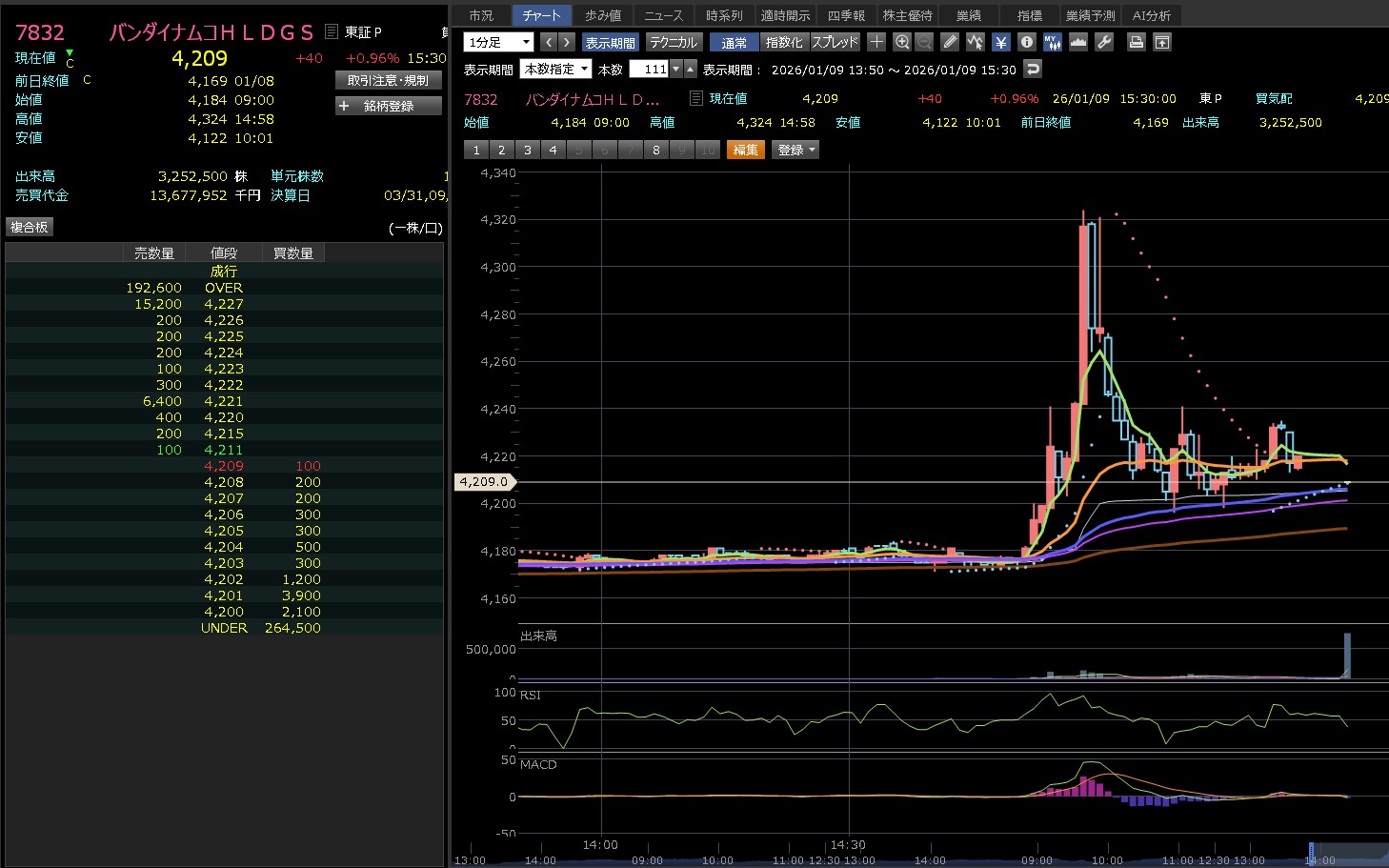The image size is (1389, 868).
Task: Switch chart mode to 指数化
Action: (x=784, y=42)
